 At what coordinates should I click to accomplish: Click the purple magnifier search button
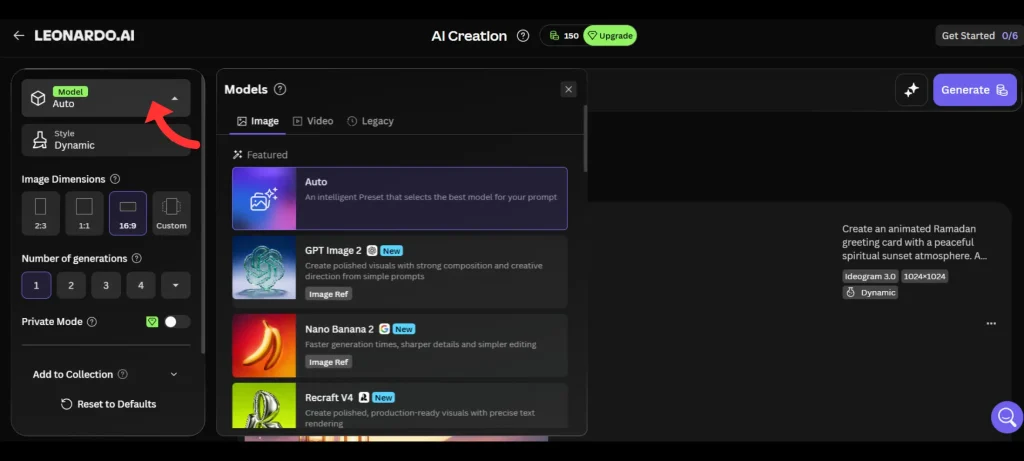[x=1006, y=417]
